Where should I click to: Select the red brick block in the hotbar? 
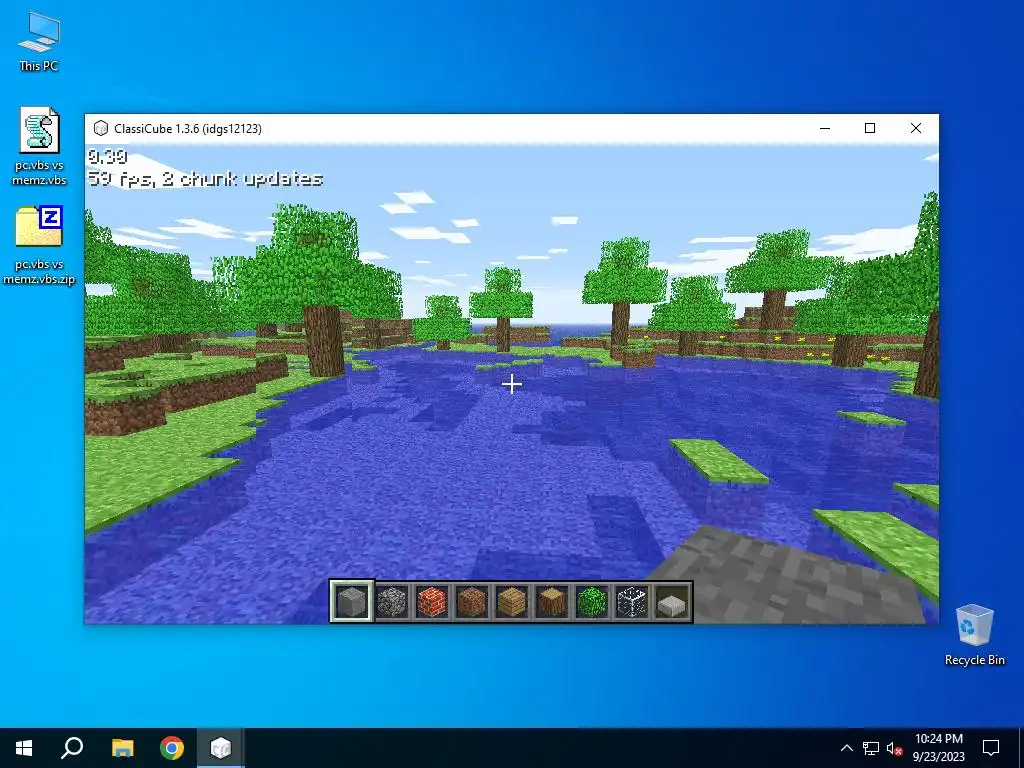pyautogui.click(x=432, y=601)
